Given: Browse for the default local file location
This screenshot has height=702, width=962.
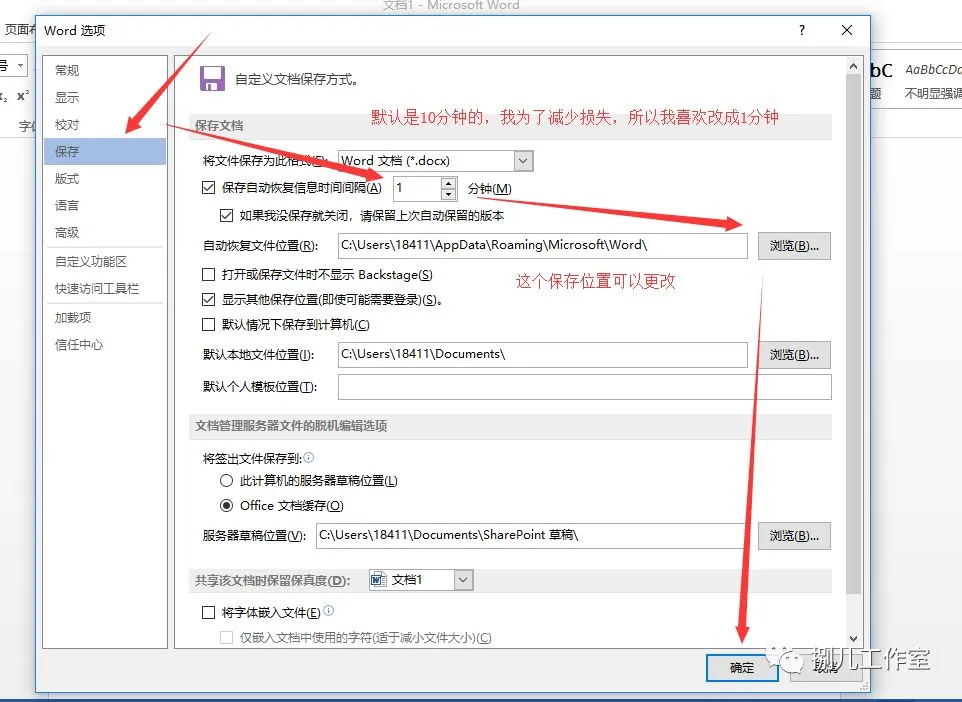Looking at the screenshot, I should pyautogui.click(x=794, y=355).
